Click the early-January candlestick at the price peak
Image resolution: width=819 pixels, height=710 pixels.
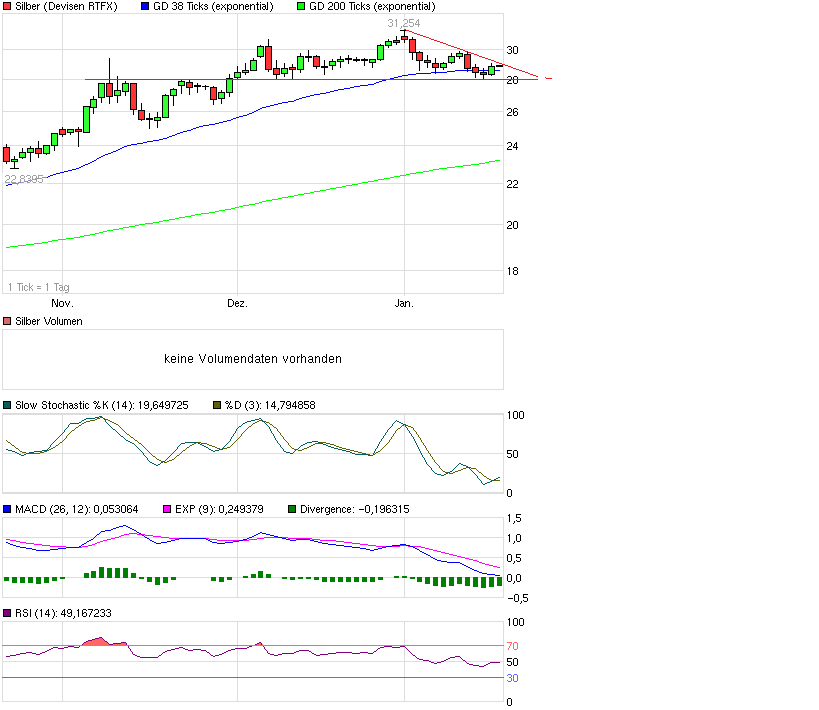click(x=404, y=37)
